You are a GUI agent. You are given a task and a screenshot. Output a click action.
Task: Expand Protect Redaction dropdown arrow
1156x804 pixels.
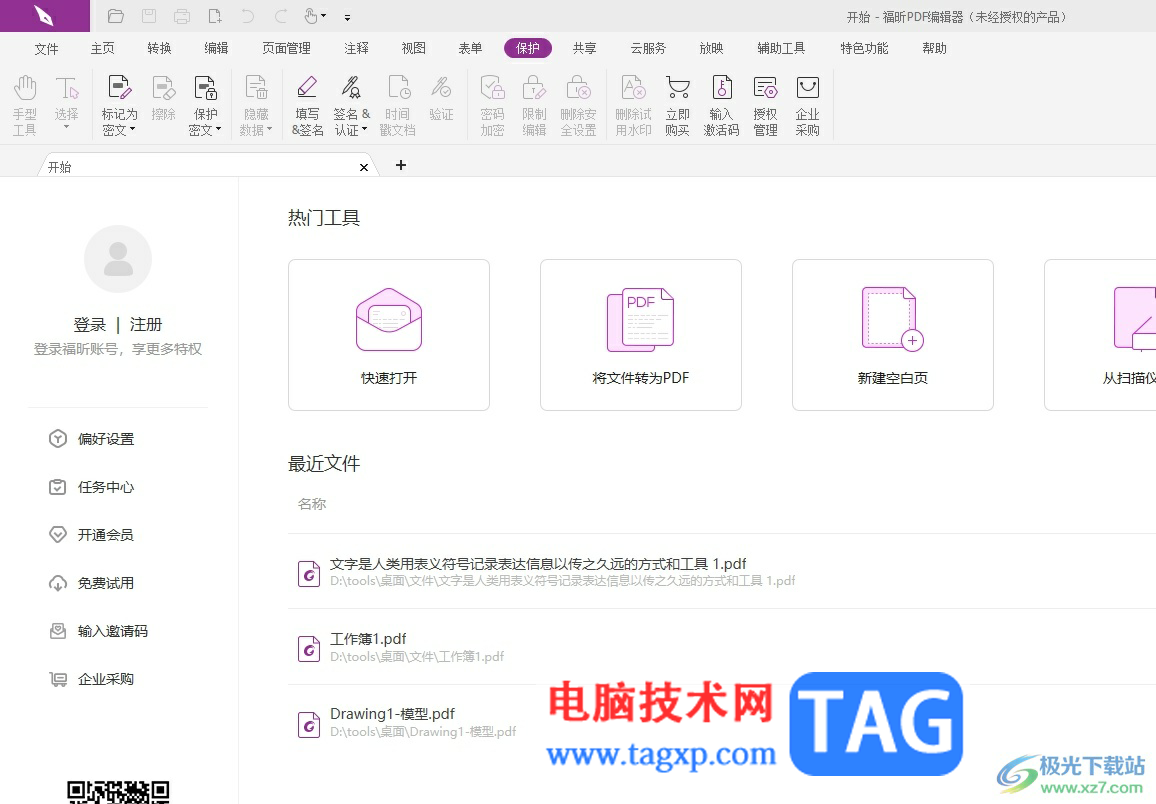click(218, 130)
